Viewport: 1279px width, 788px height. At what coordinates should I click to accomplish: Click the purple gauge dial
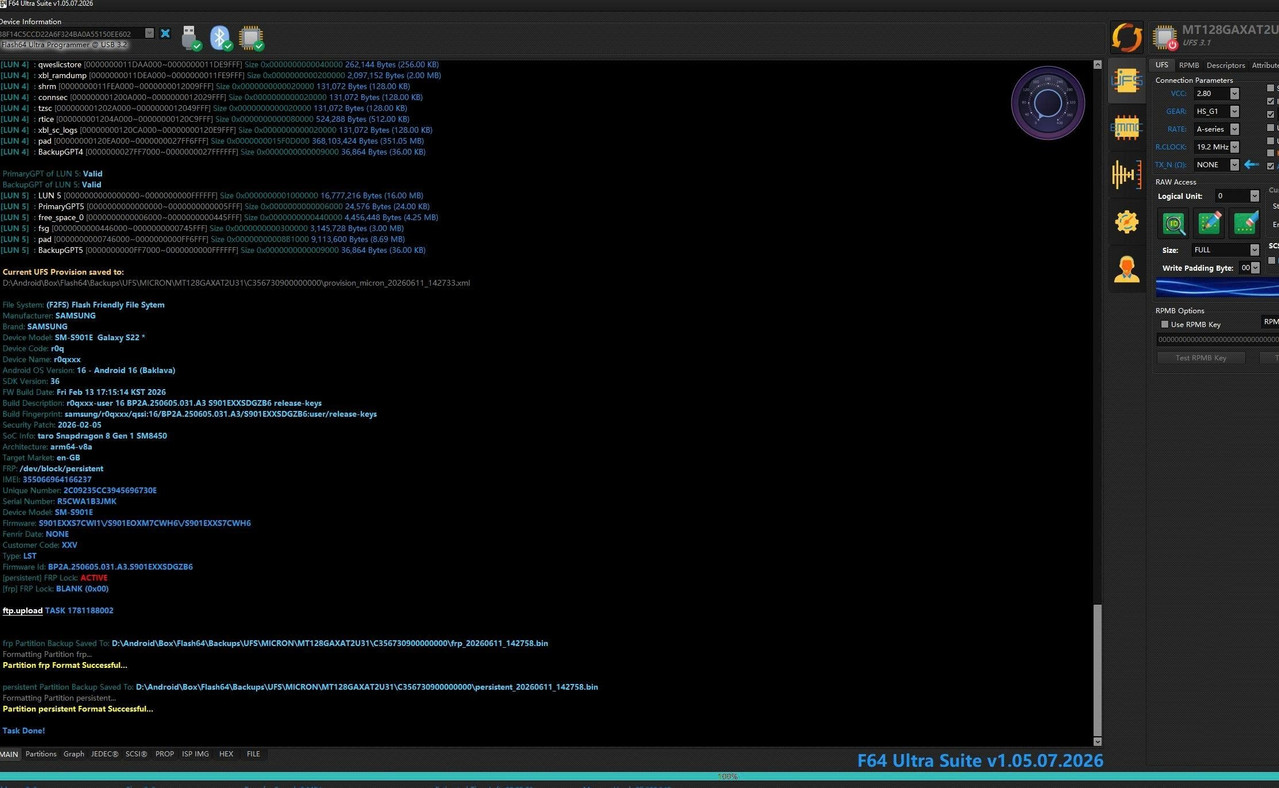[x=1048, y=103]
